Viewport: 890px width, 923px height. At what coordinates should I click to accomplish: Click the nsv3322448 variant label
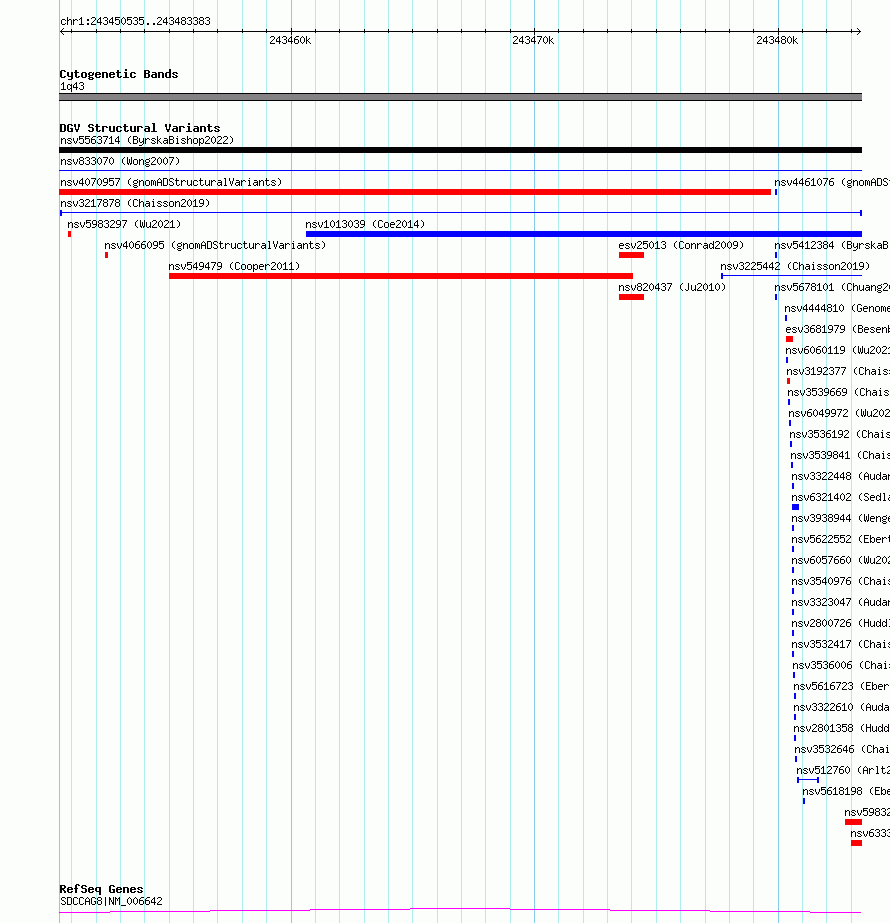(841, 477)
